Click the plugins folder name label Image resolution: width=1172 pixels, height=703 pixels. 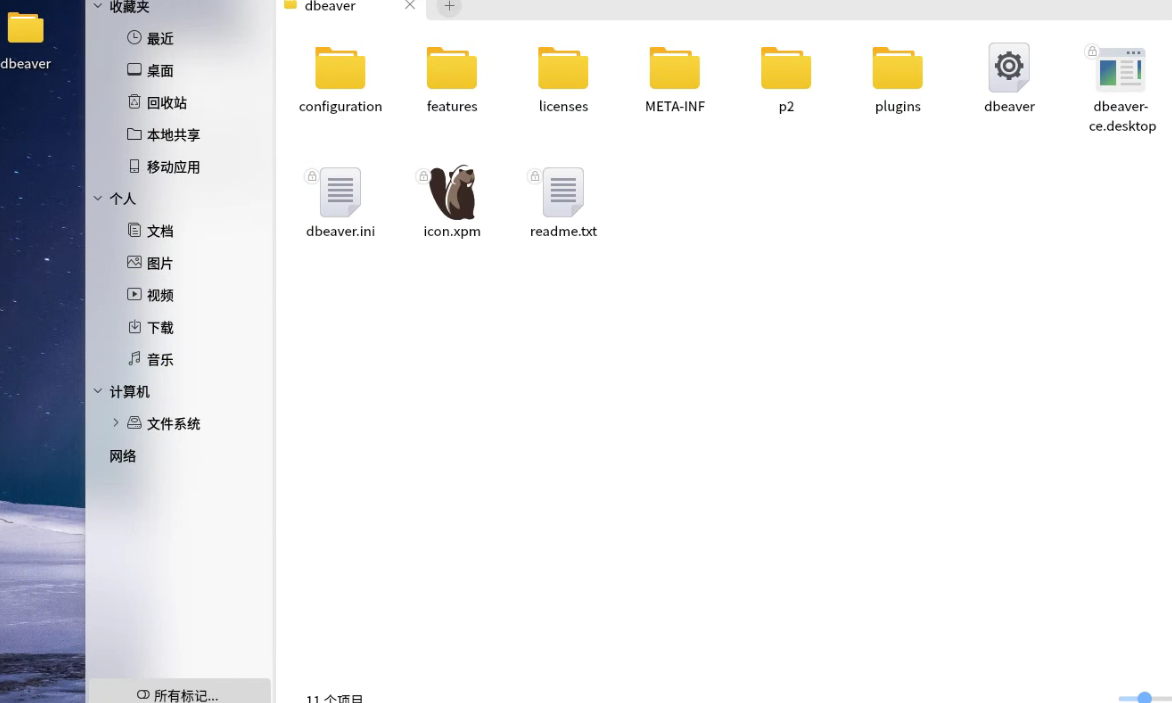pyautogui.click(x=897, y=106)
